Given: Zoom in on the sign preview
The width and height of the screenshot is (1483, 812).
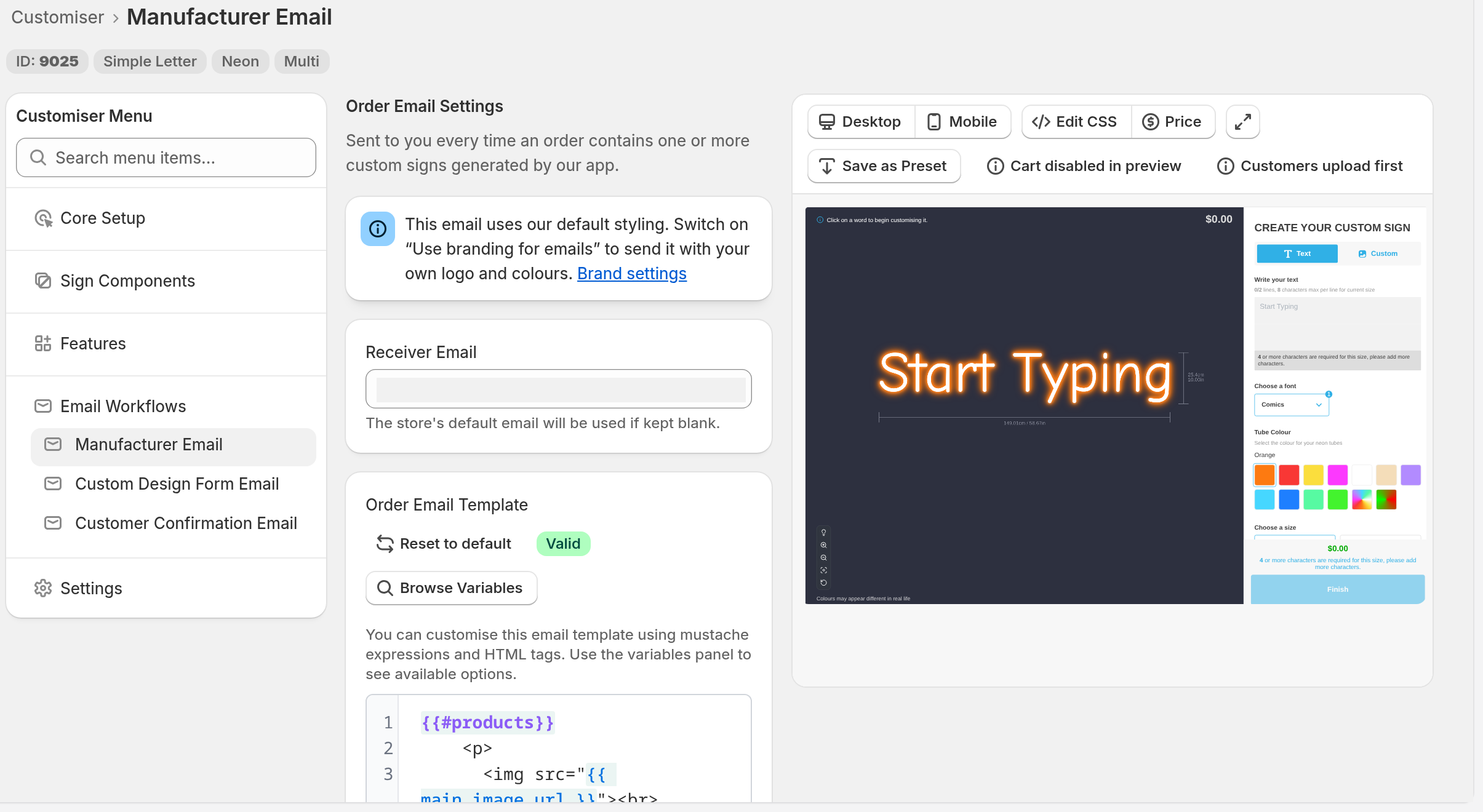Looking at the screenshot, I should (824, 546).
